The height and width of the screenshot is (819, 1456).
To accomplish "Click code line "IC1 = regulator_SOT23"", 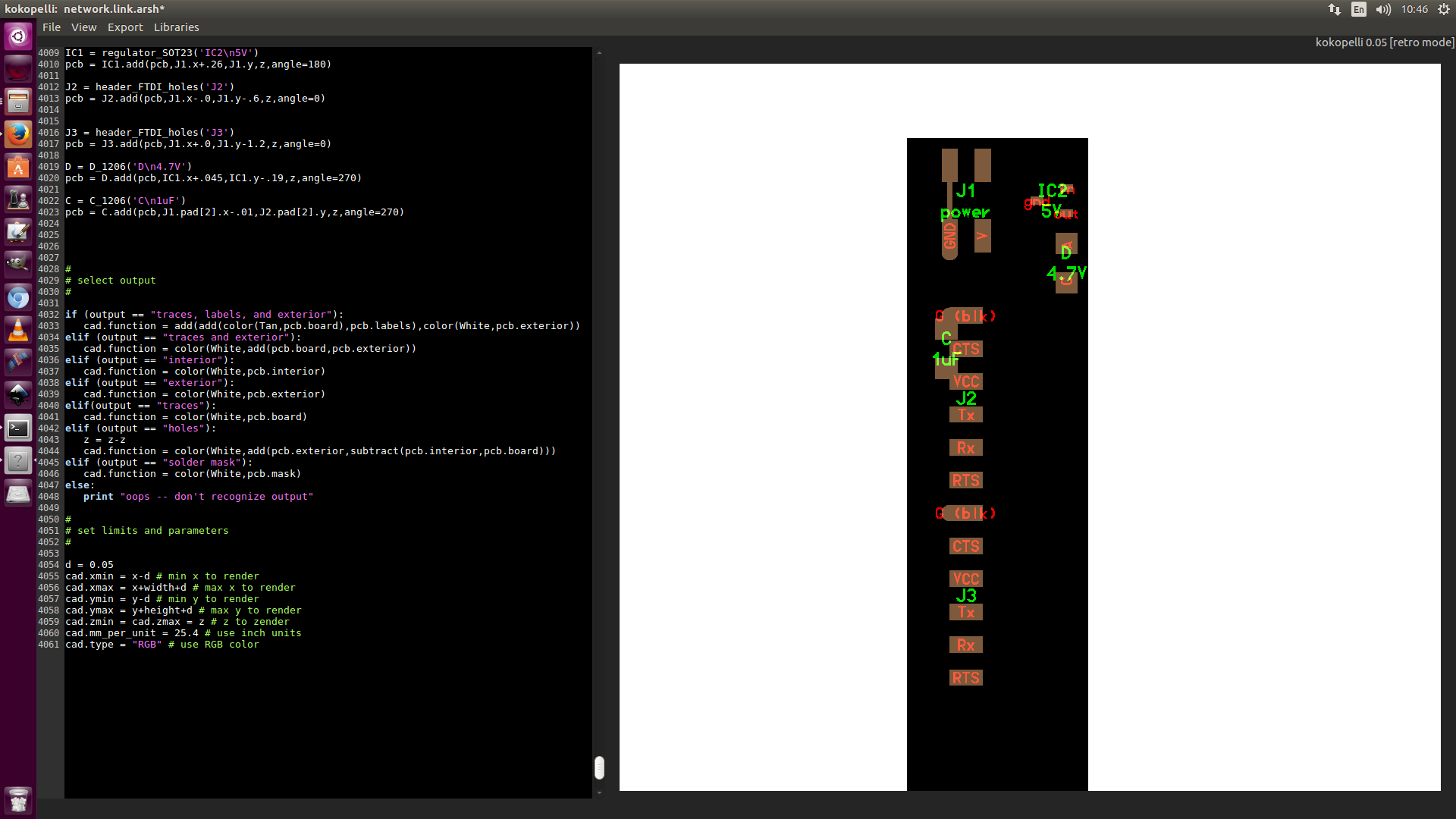I will click(x=162, y=53).
